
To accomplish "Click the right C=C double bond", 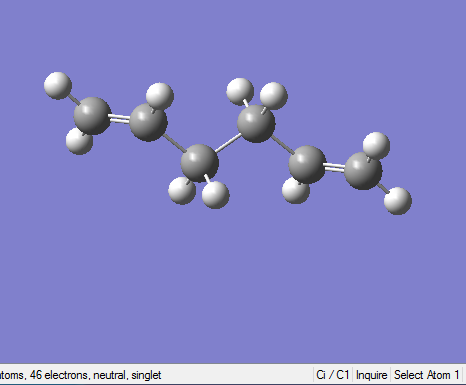I will click(334, 167).
